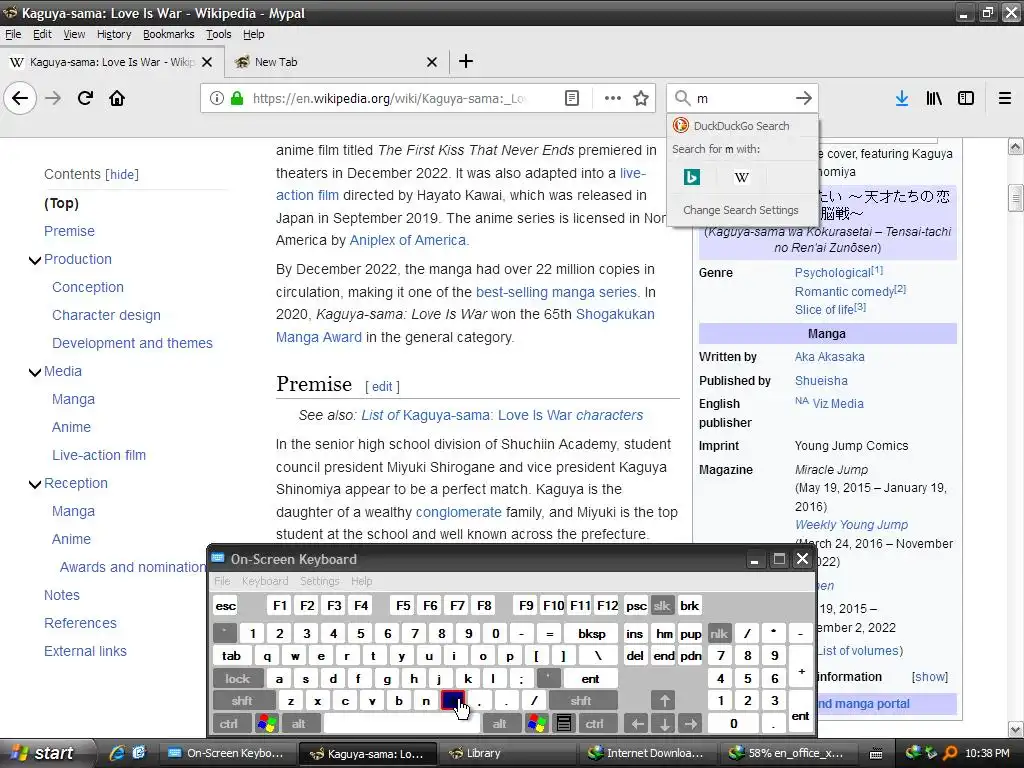1024x768 pixels.
Task: Bookmark this page with the star icon
Action: coord(641,99)
